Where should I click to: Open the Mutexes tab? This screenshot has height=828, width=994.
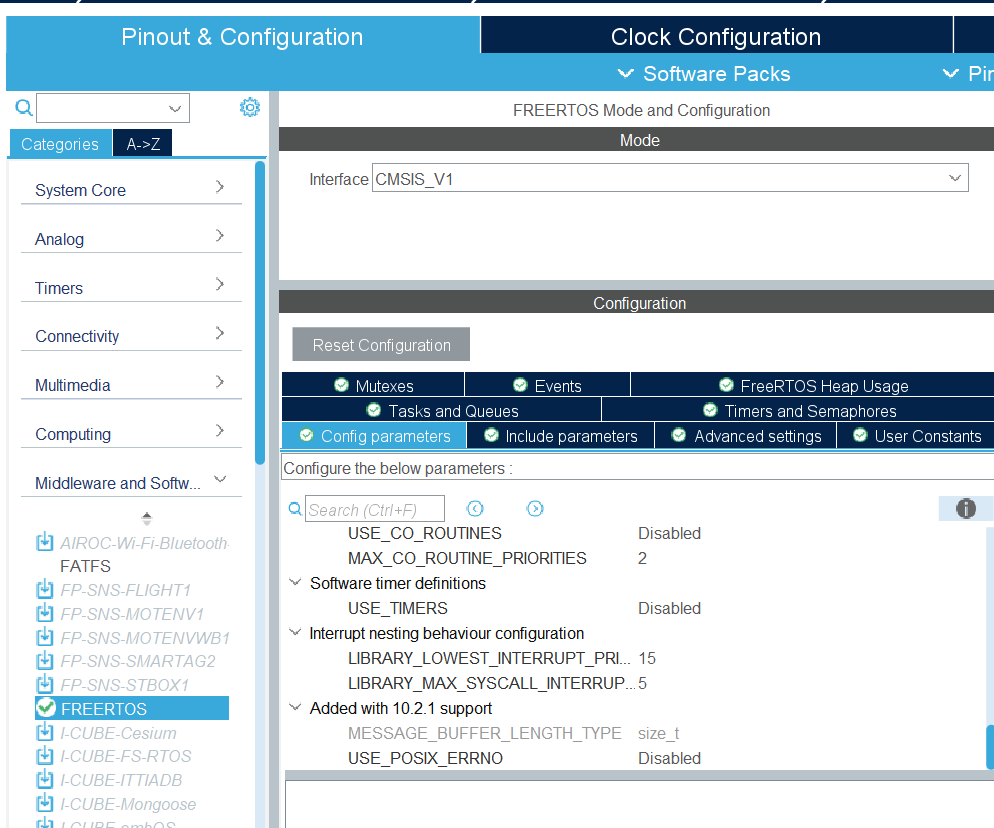373,385
